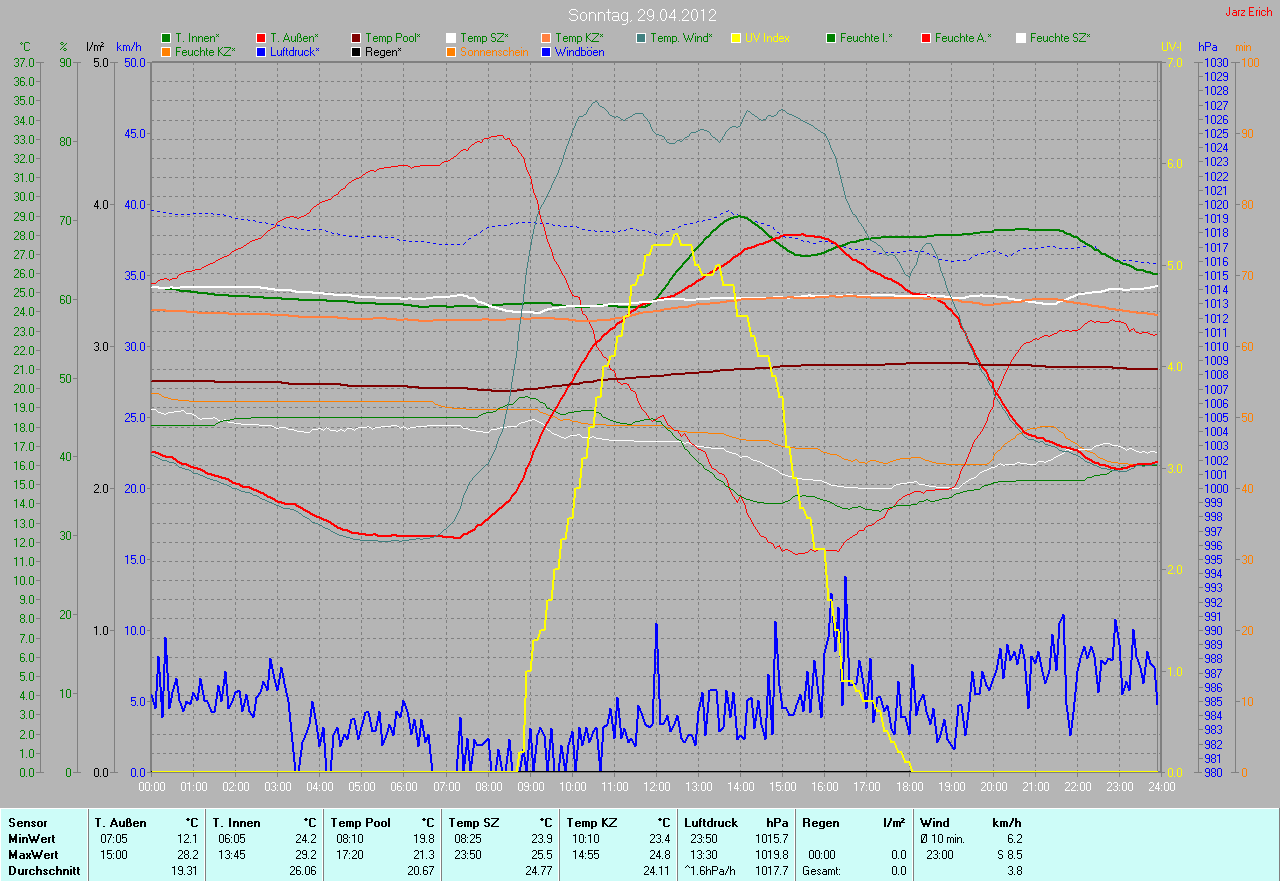Select the Windböen legend label

click(x=579, y=51)
